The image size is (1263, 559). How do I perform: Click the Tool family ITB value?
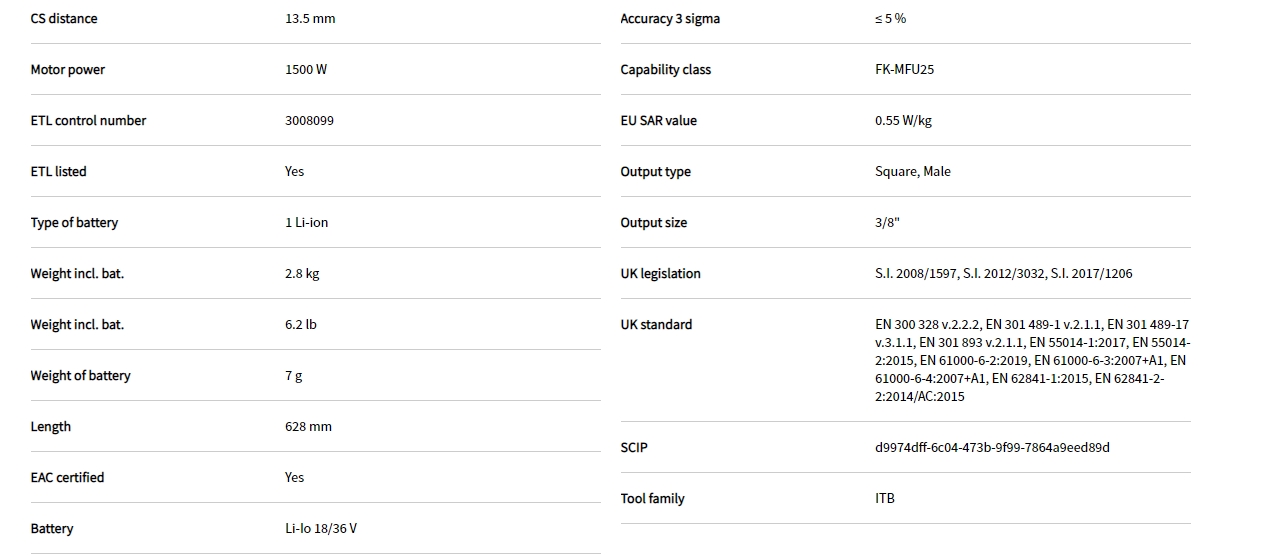pos(884,499)
